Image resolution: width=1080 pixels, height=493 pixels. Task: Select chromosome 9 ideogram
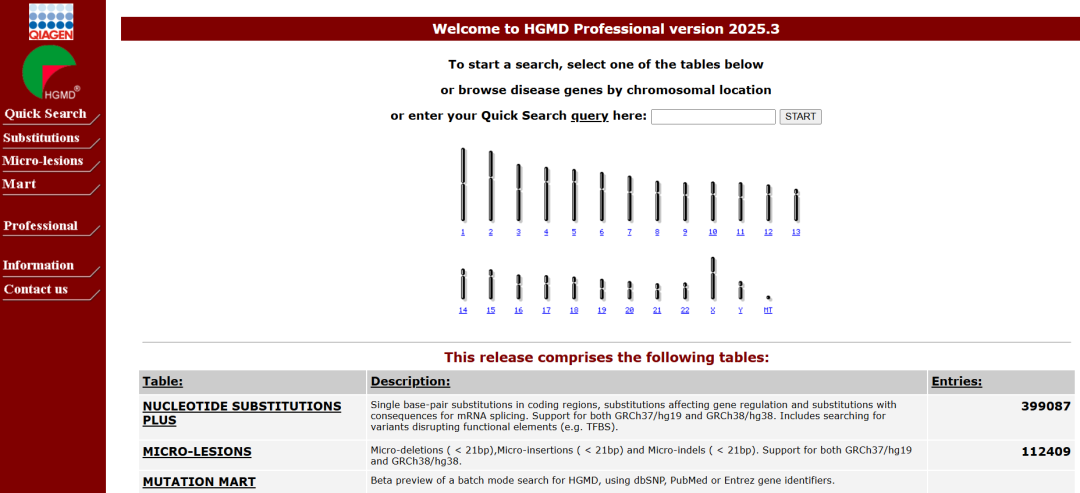685,202
